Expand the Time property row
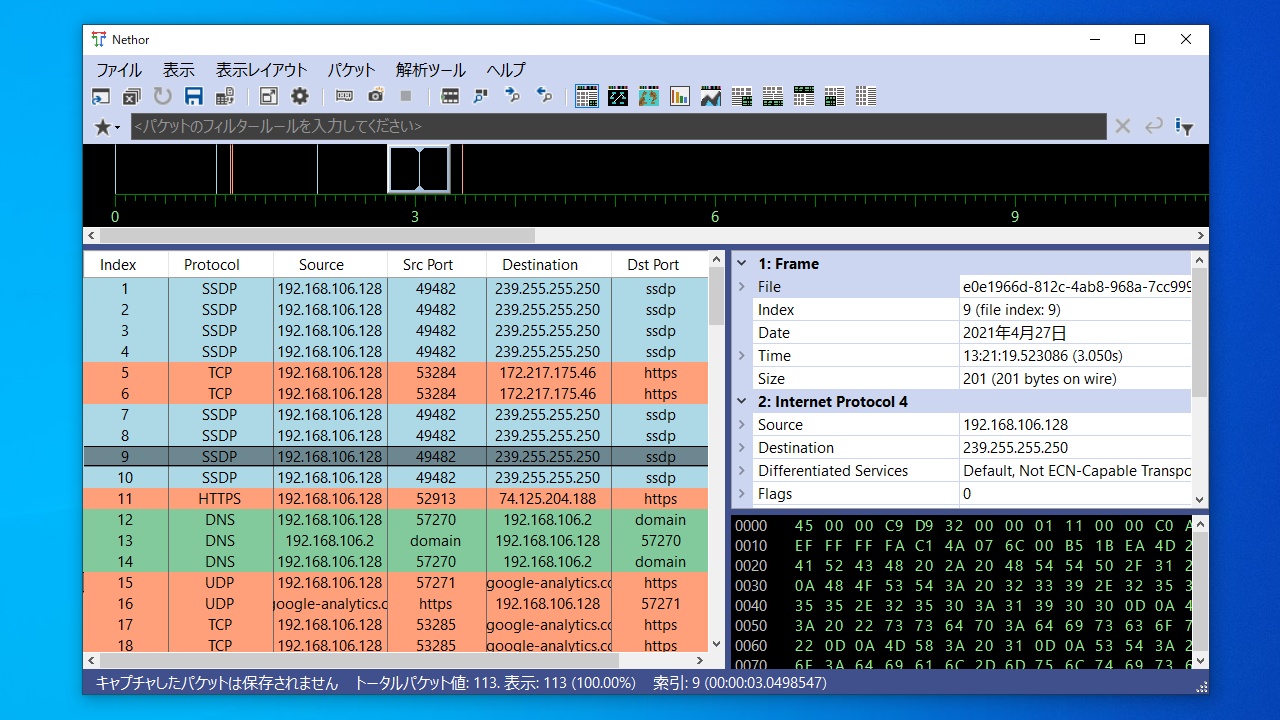 click(x=742, y=356)
